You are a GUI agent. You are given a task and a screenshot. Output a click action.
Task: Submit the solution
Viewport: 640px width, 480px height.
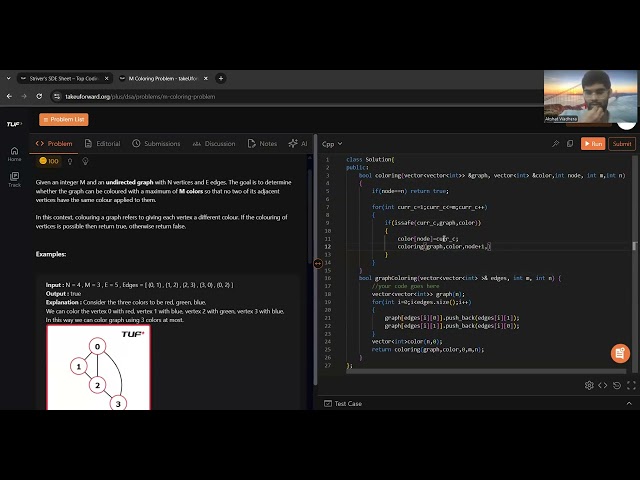(x=622, y=144)
